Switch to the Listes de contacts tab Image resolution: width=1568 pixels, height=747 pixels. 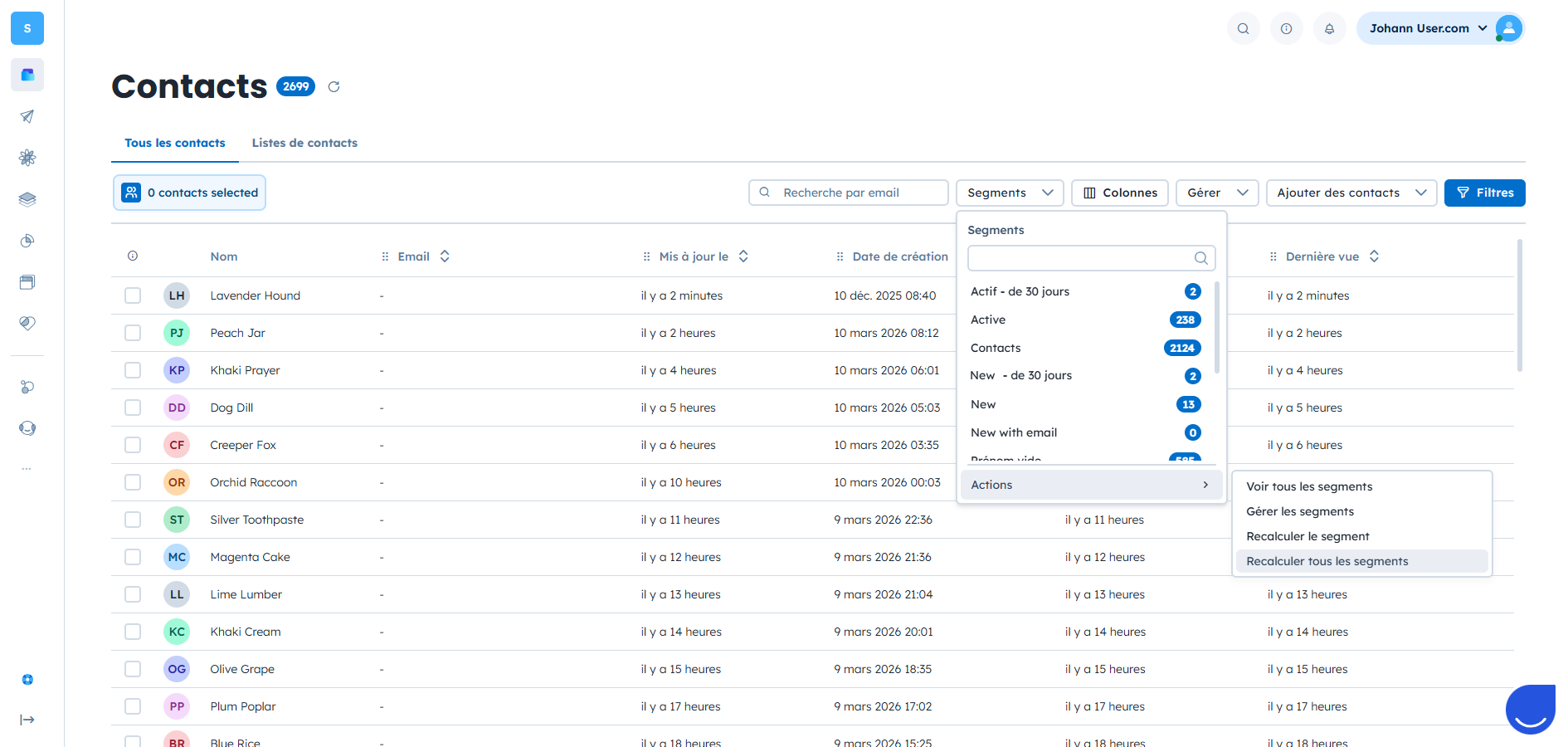pyautogui.click(x=304, y=143)
